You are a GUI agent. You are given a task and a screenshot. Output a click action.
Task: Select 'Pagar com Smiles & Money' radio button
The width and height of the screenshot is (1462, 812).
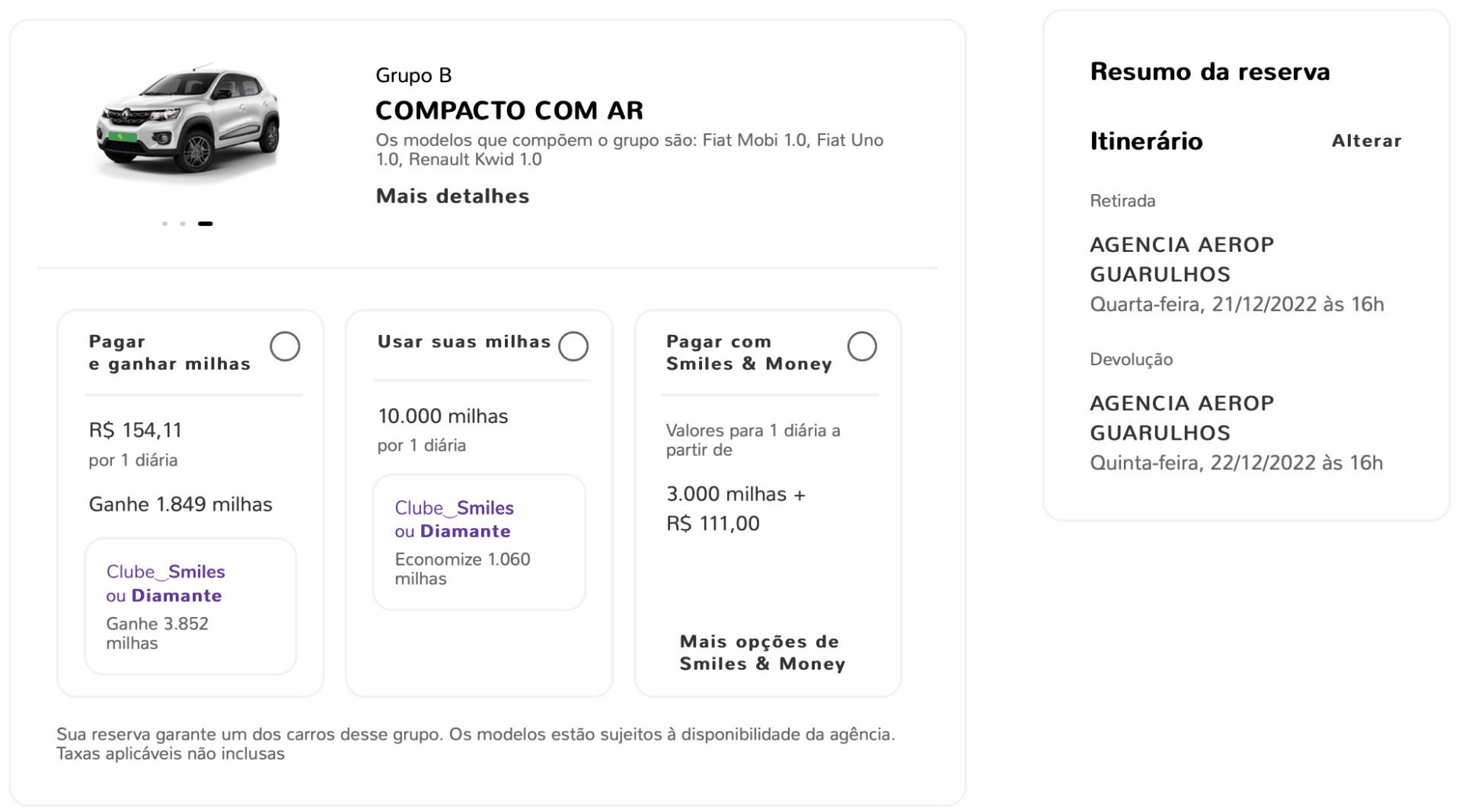click(x=862, y=346)
